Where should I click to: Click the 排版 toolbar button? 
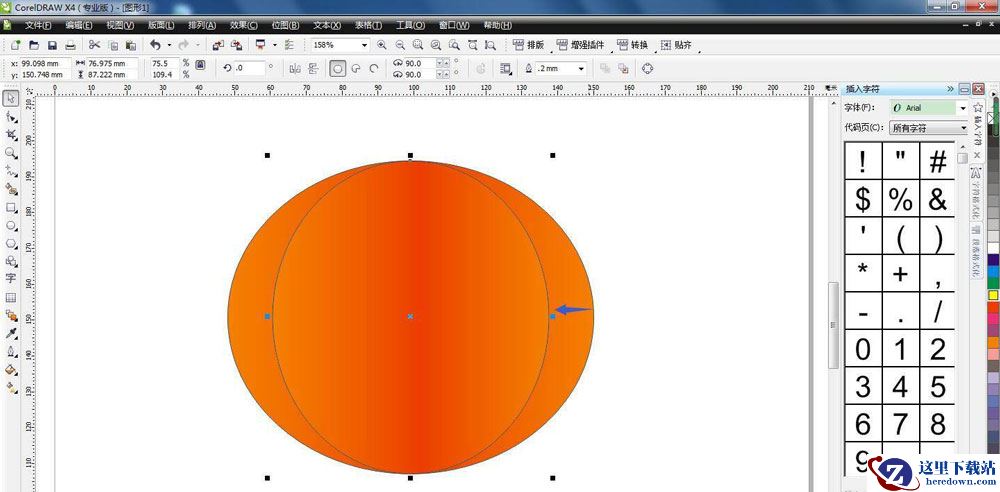pyautogui.click(x=529, y=45)
